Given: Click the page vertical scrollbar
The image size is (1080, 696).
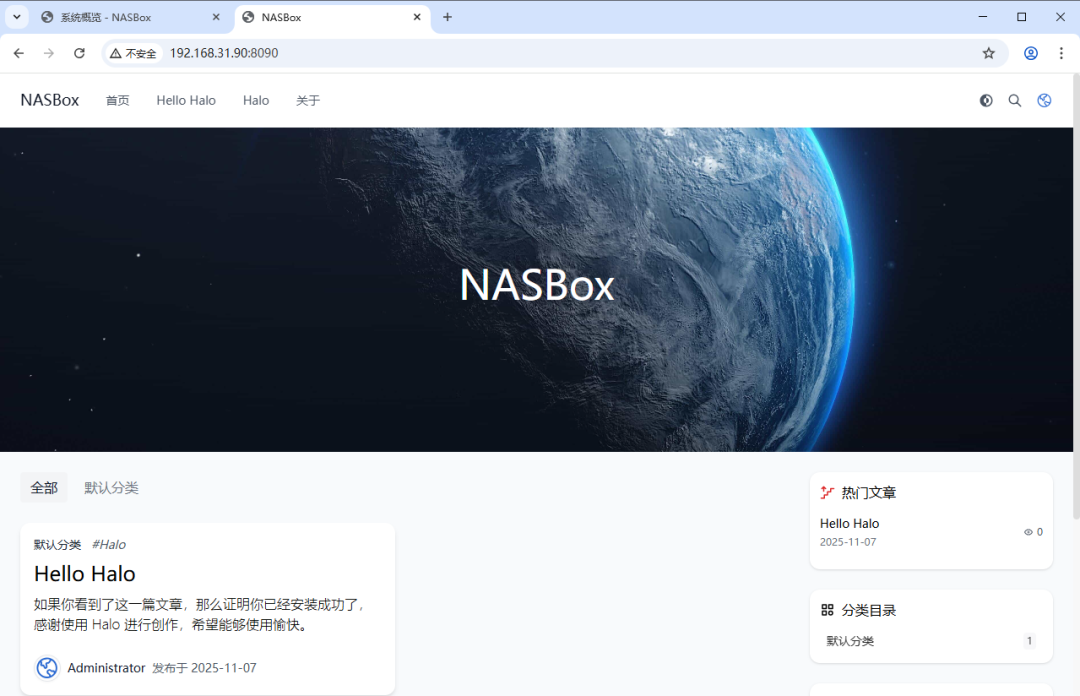Looking at the screenshot, I should tap(1076, 296).
